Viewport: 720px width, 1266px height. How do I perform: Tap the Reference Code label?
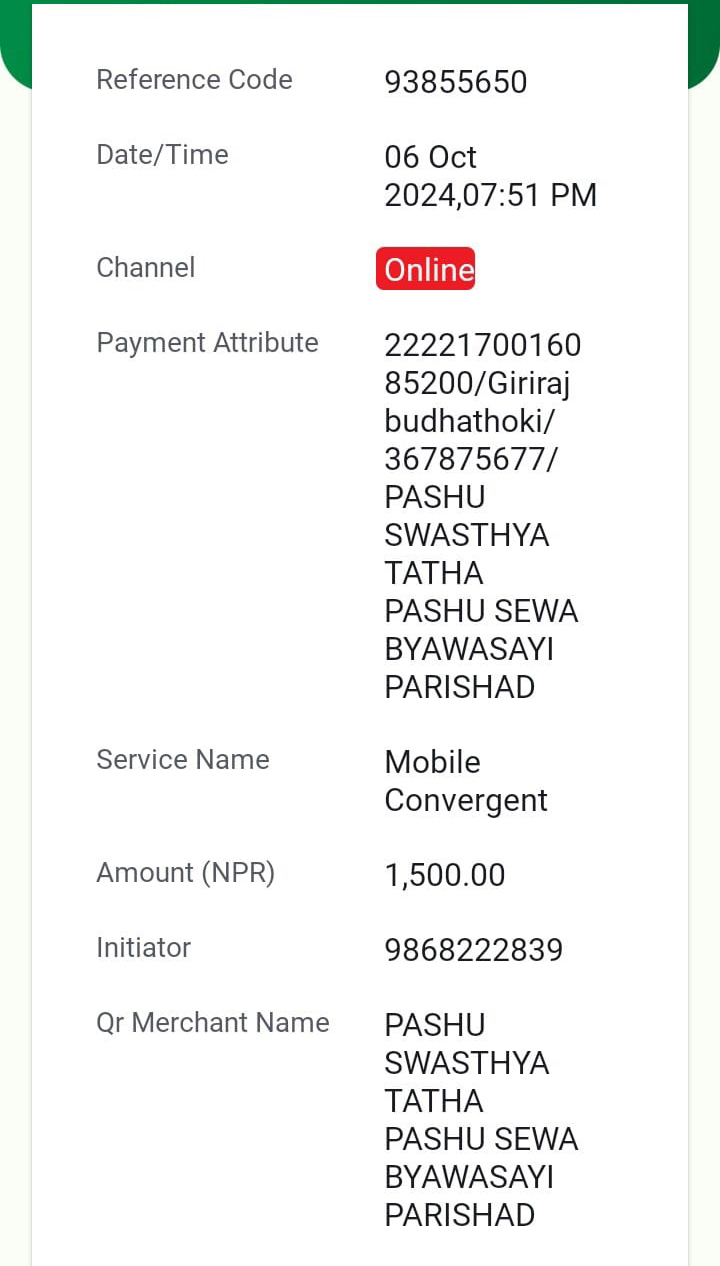(194, 80)
